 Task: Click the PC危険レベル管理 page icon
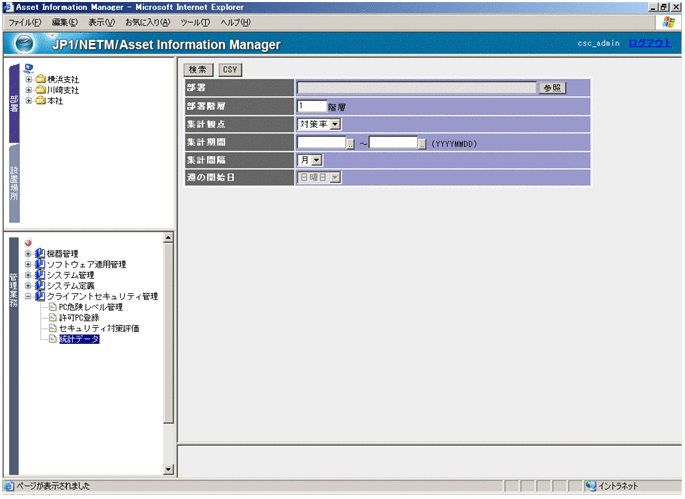pyautogui.click(x=53, y=307)
